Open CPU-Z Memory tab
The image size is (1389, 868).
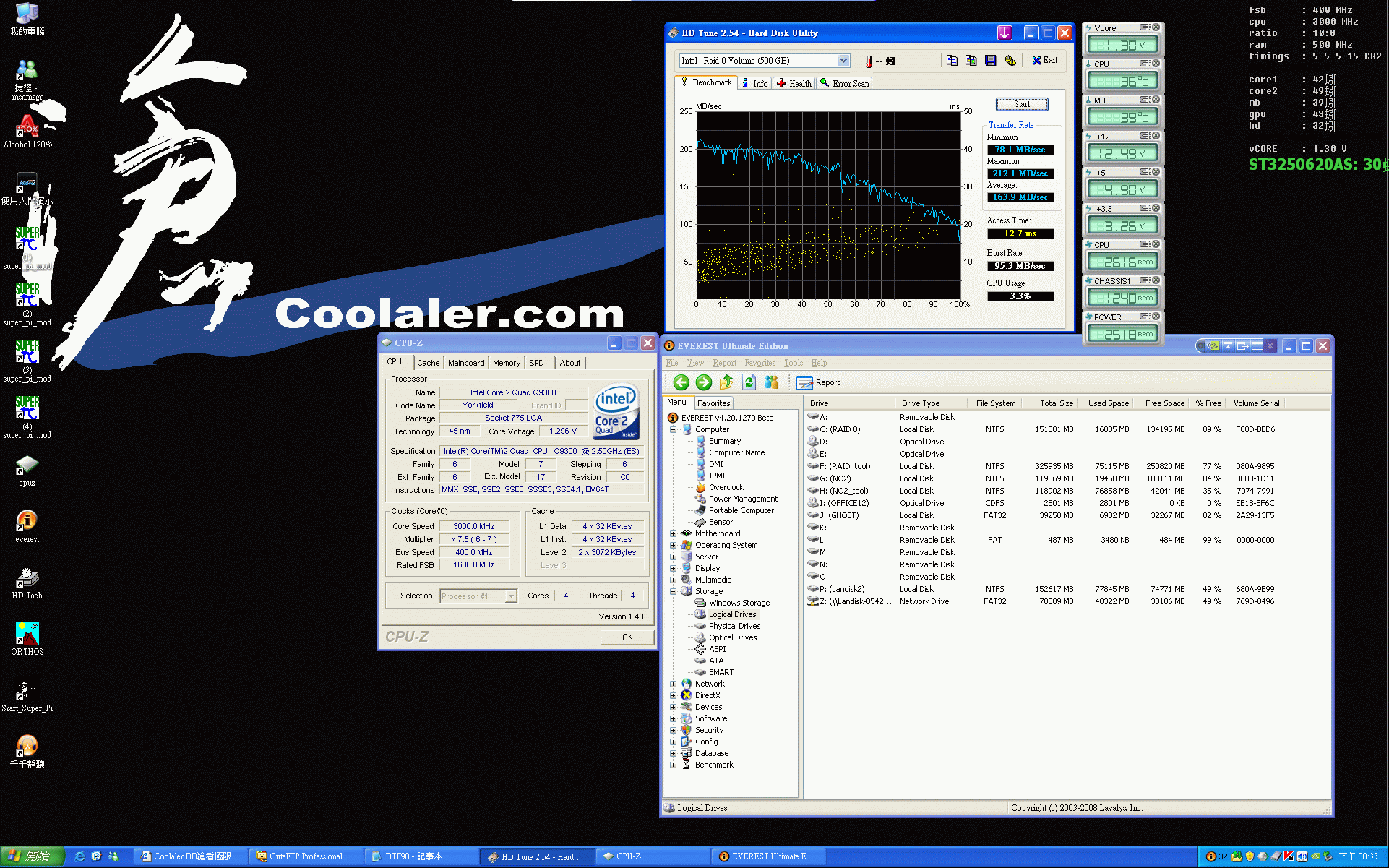507,363
